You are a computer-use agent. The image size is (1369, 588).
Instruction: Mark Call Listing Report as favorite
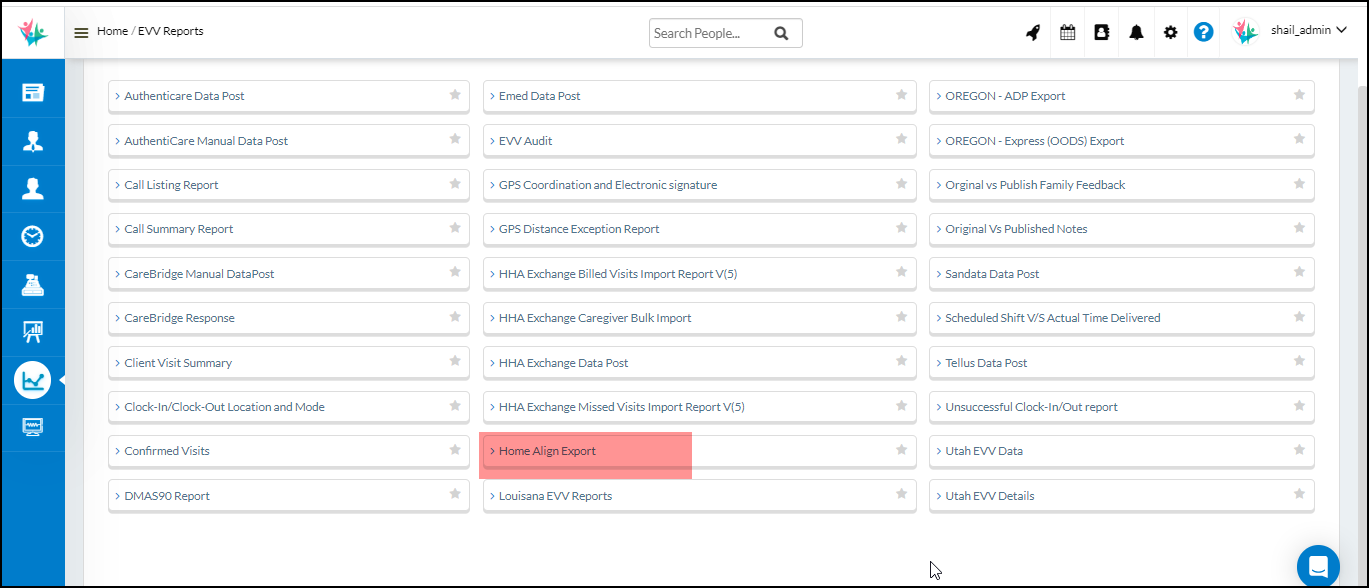pos(455,184)
